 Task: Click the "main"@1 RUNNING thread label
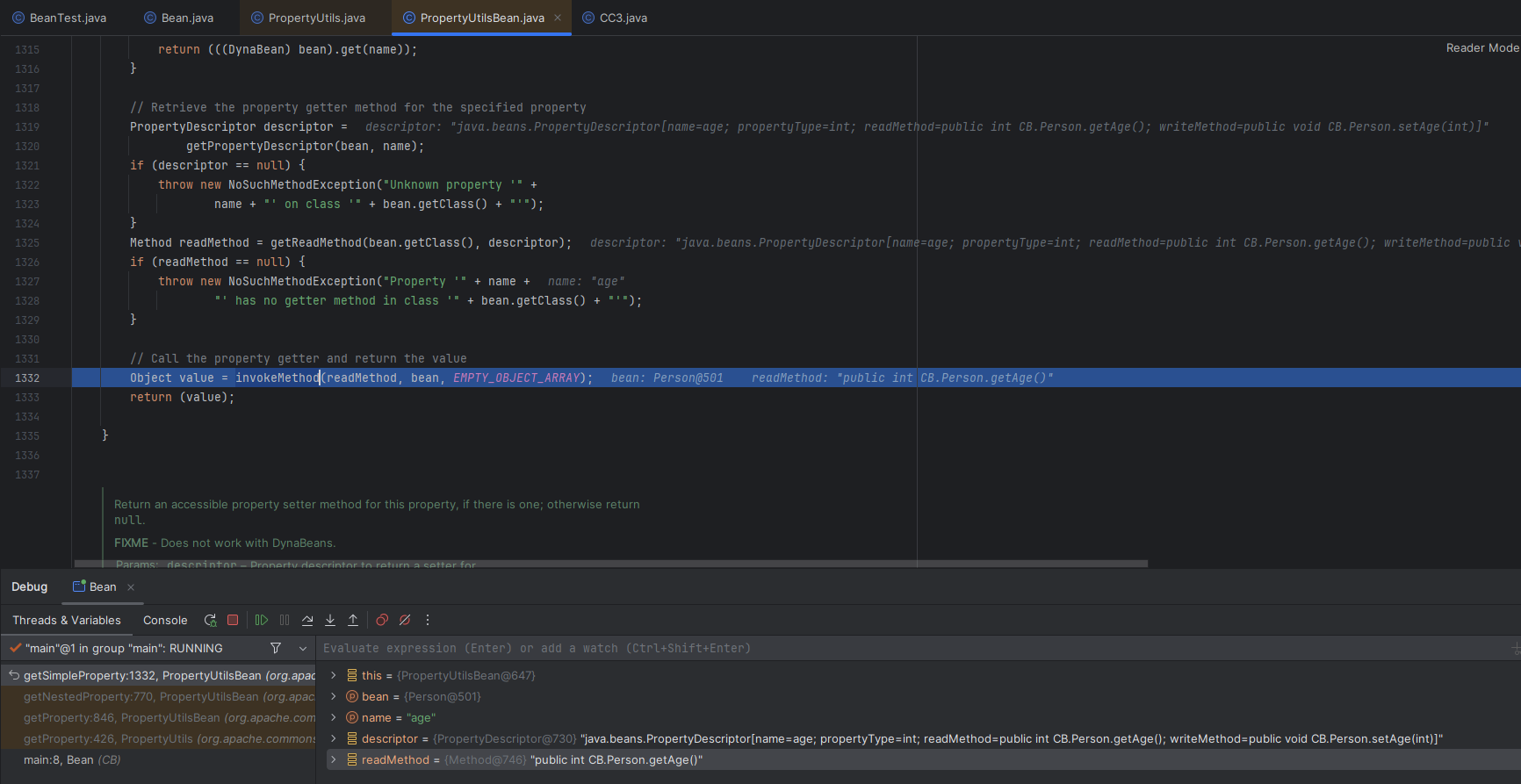[x=124, y=648]
